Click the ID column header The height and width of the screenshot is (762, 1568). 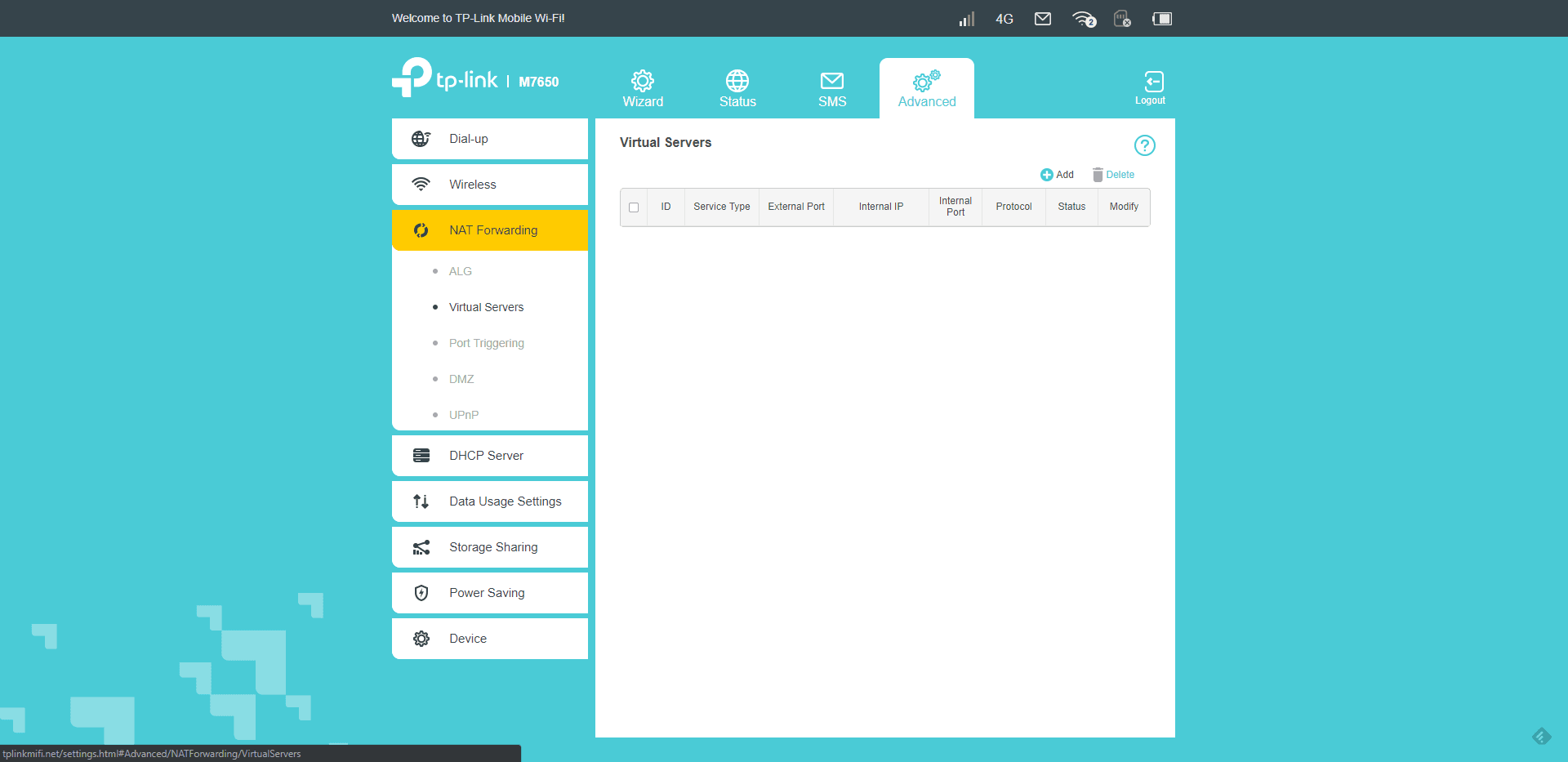point(666,207)
